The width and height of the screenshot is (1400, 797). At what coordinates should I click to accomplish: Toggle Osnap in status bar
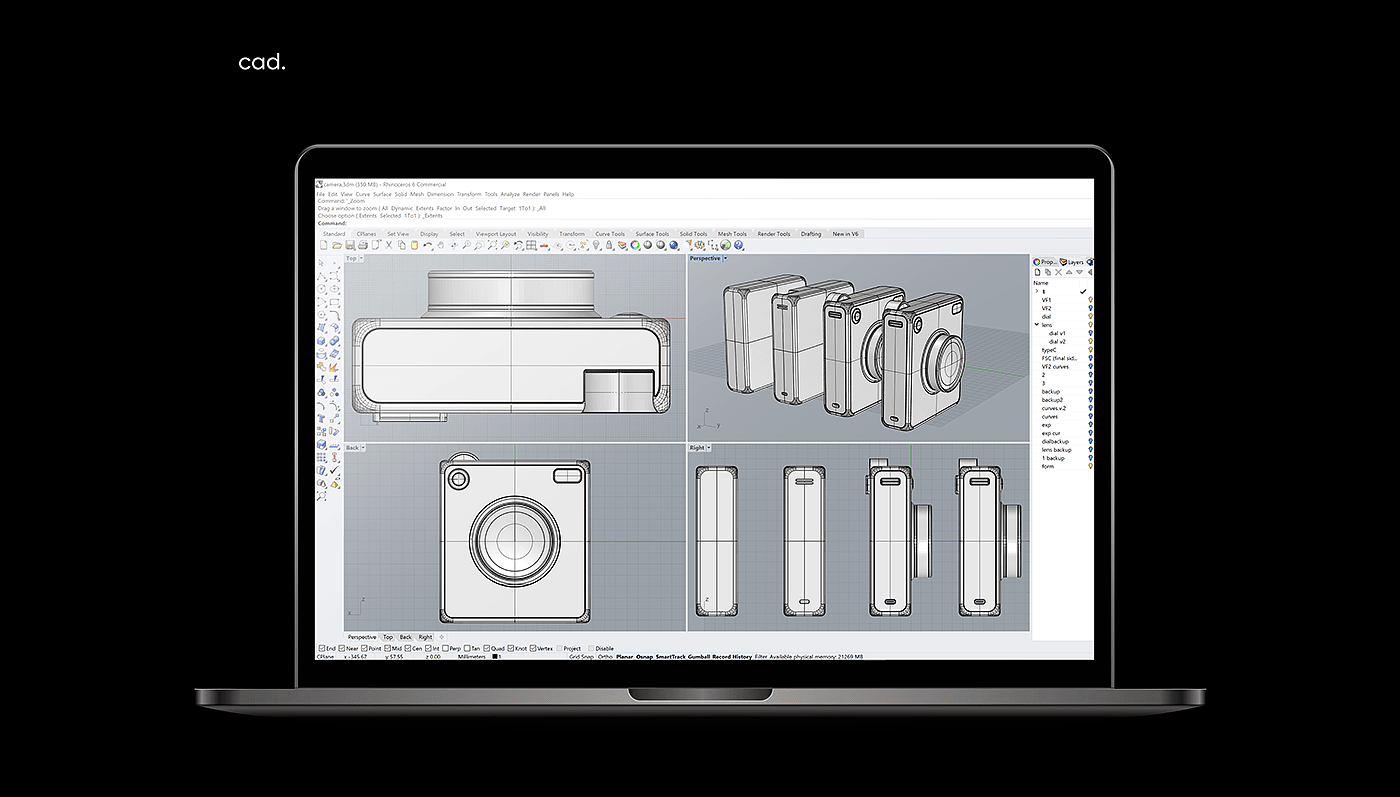(644, 657)
